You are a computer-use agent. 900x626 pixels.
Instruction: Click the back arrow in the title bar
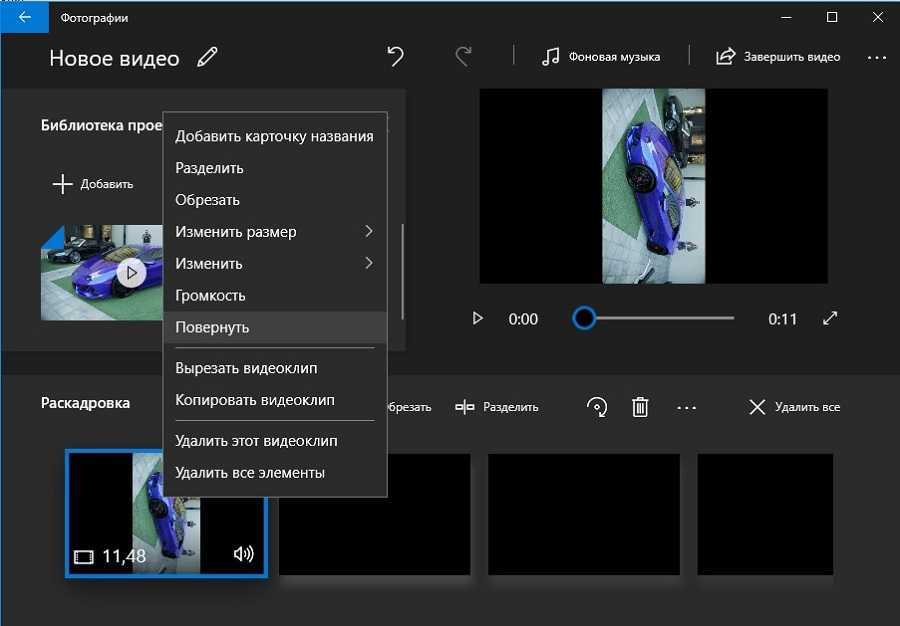click(25, 17)
